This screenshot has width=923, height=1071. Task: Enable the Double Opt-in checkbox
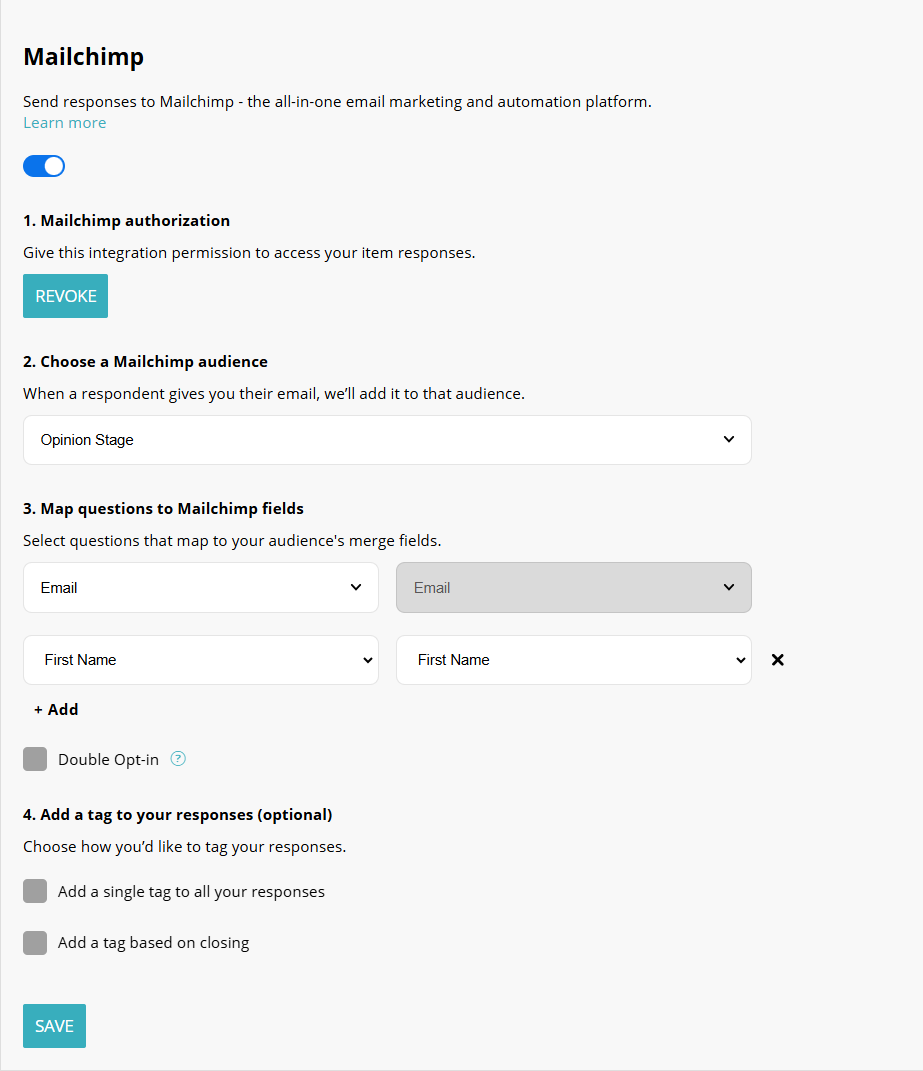point(35,759)
